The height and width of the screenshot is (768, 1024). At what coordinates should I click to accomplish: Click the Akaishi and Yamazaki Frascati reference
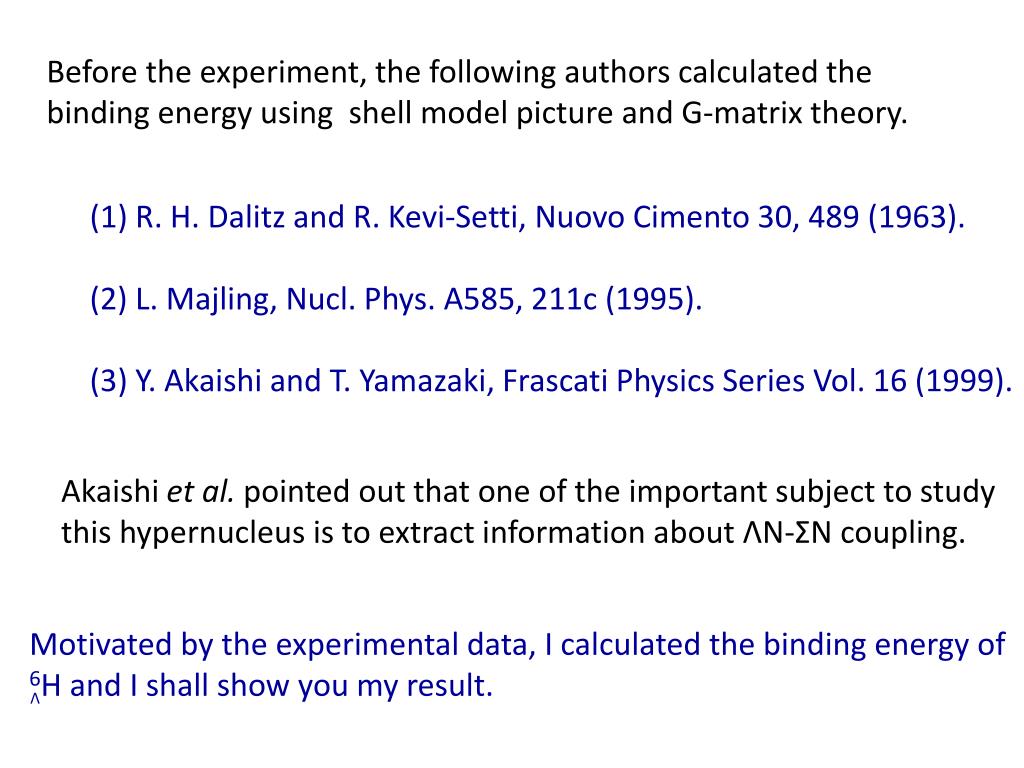tap(551, 381)
